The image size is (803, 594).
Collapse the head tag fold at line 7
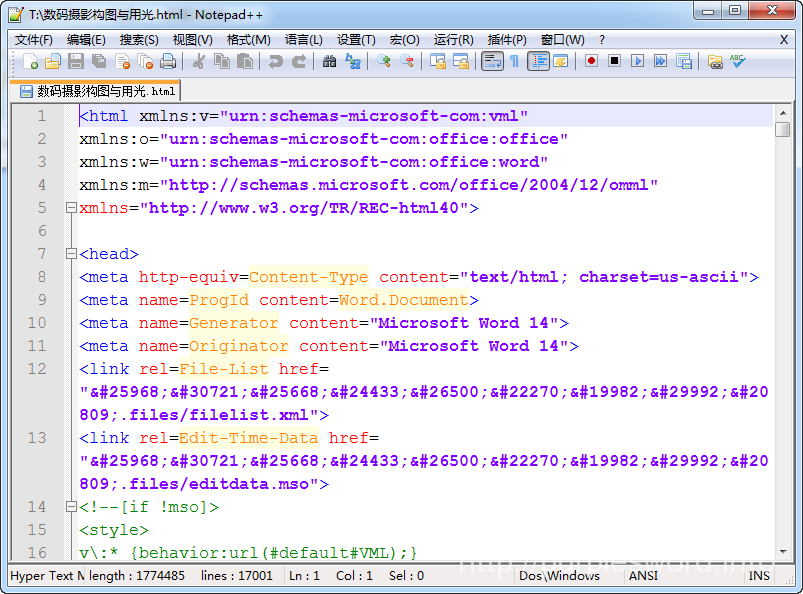[x=70, y=254]
